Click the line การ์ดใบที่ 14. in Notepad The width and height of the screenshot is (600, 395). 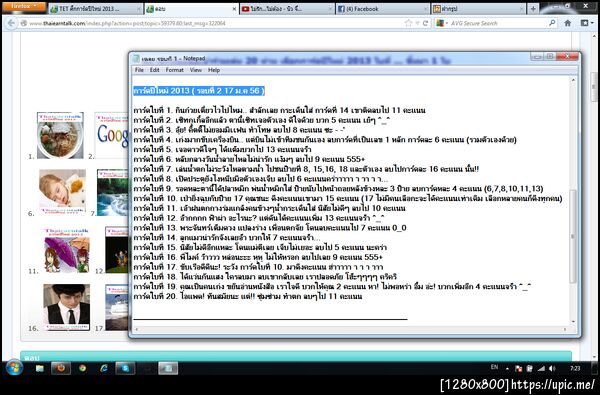click(x=227, y=238)
